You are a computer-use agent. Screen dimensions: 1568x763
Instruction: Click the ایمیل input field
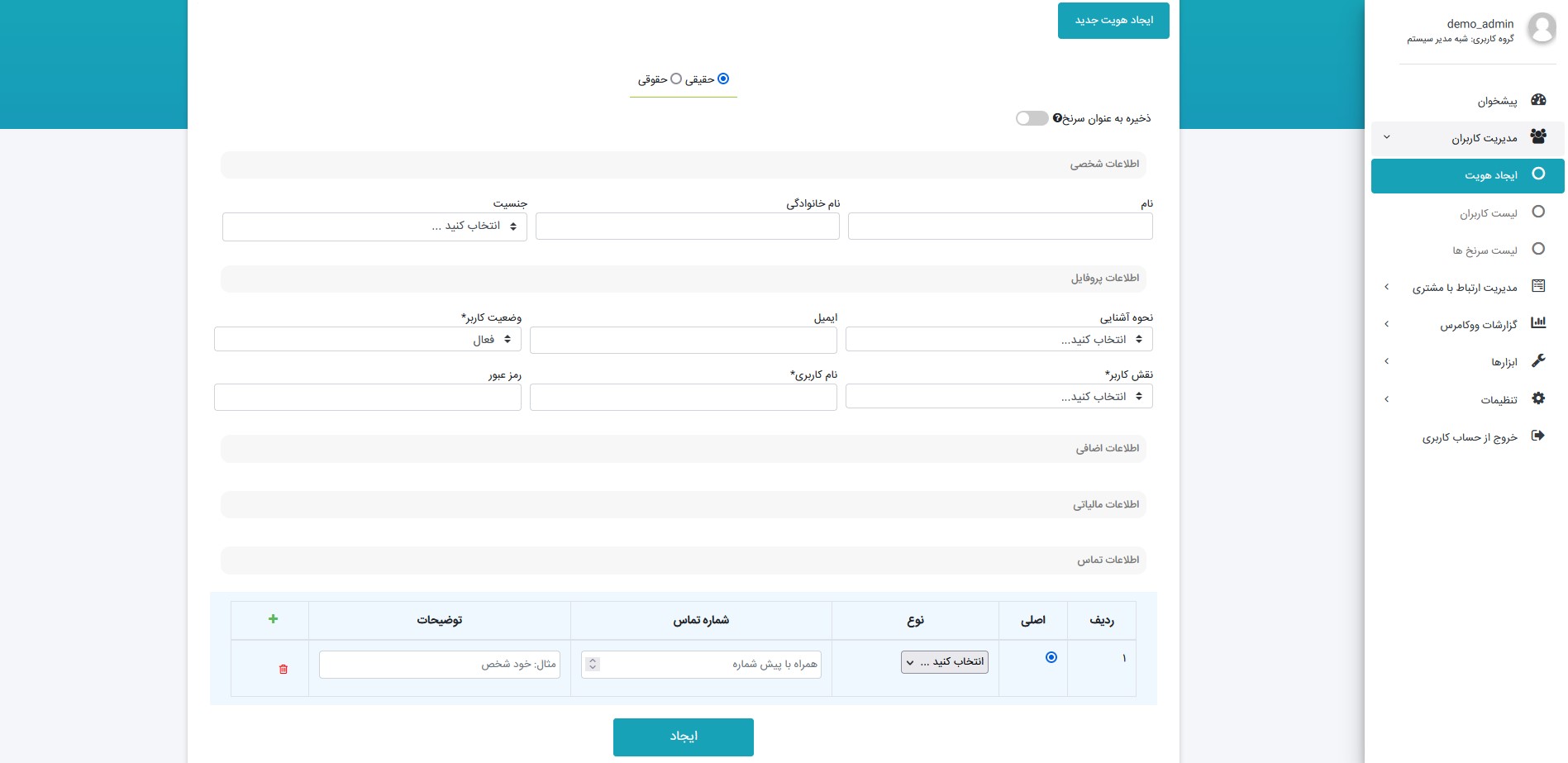click(x=683, y=341)
